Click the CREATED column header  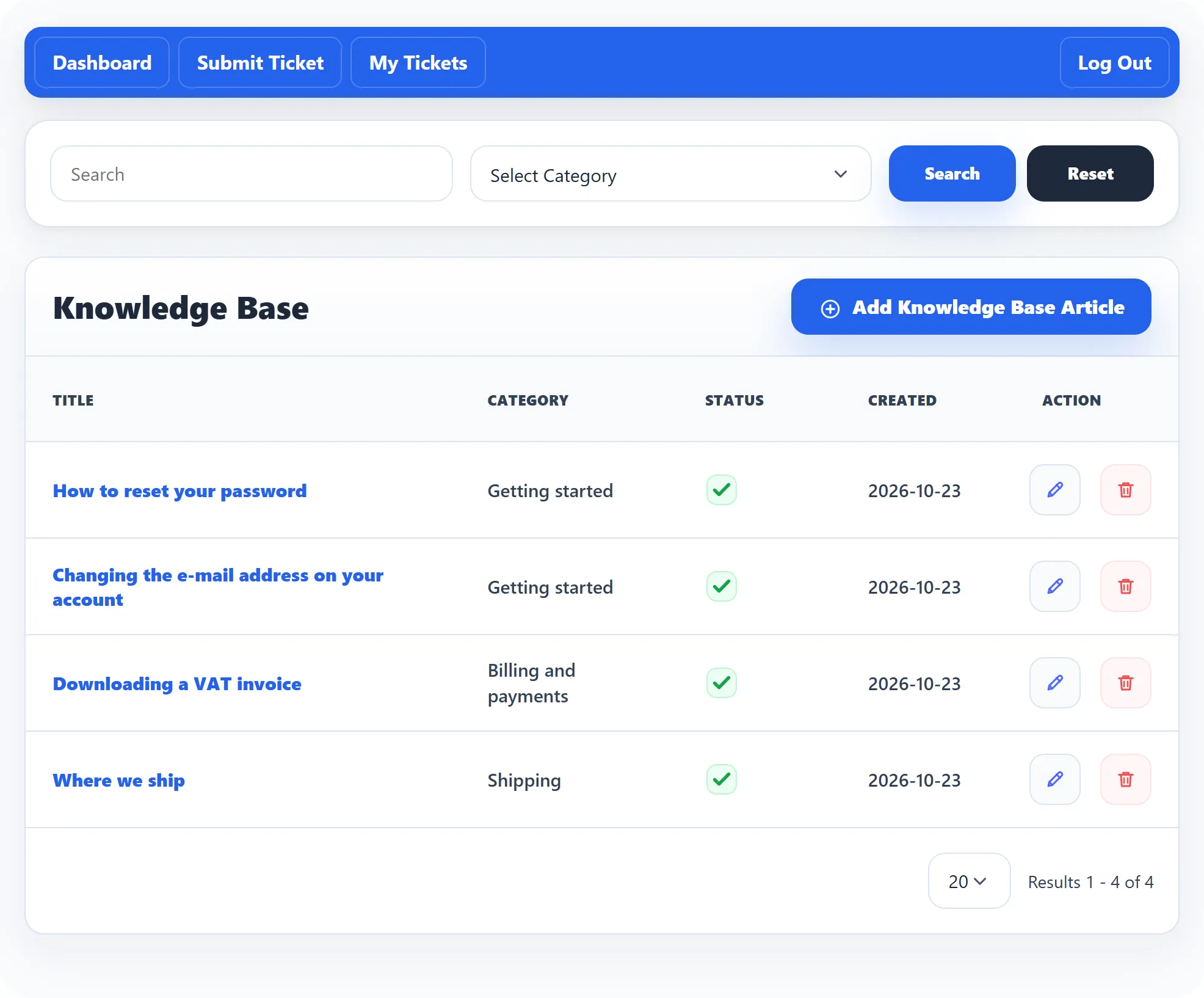(902, 401)
